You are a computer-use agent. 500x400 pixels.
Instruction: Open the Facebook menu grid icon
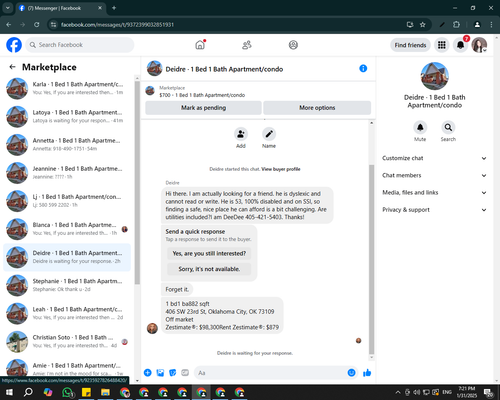442,45
